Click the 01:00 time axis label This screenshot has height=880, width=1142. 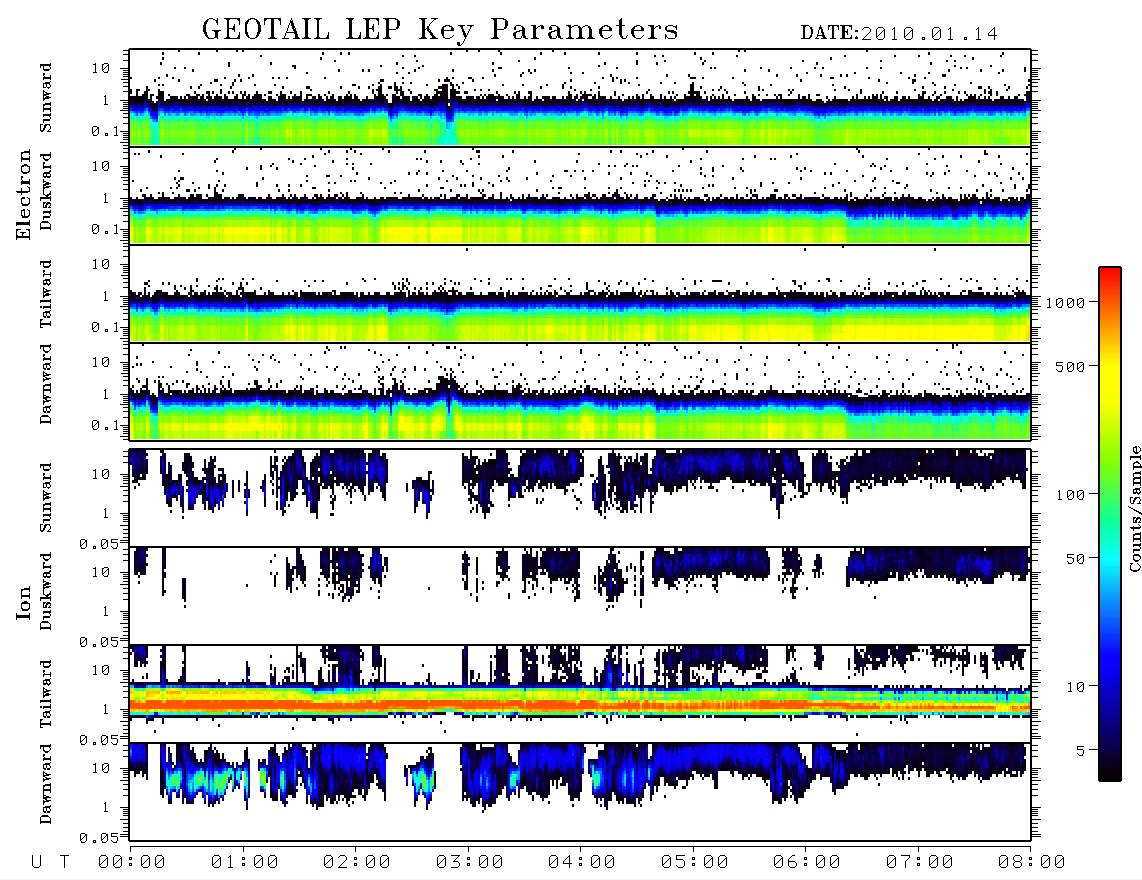click(x=245, y=862)
